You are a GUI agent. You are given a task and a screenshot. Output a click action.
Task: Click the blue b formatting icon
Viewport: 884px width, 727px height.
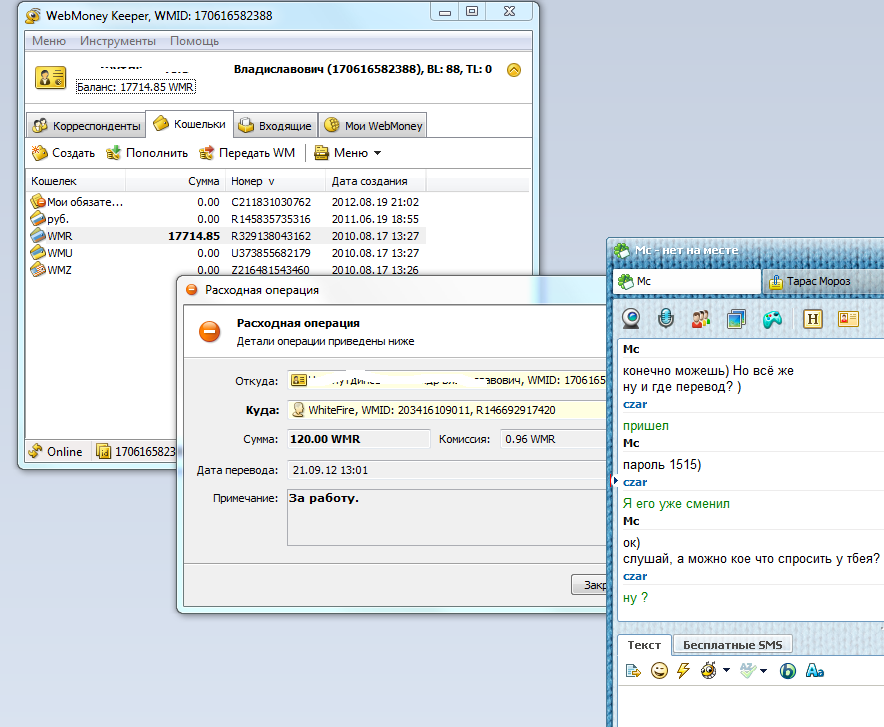tap(788, 671)
